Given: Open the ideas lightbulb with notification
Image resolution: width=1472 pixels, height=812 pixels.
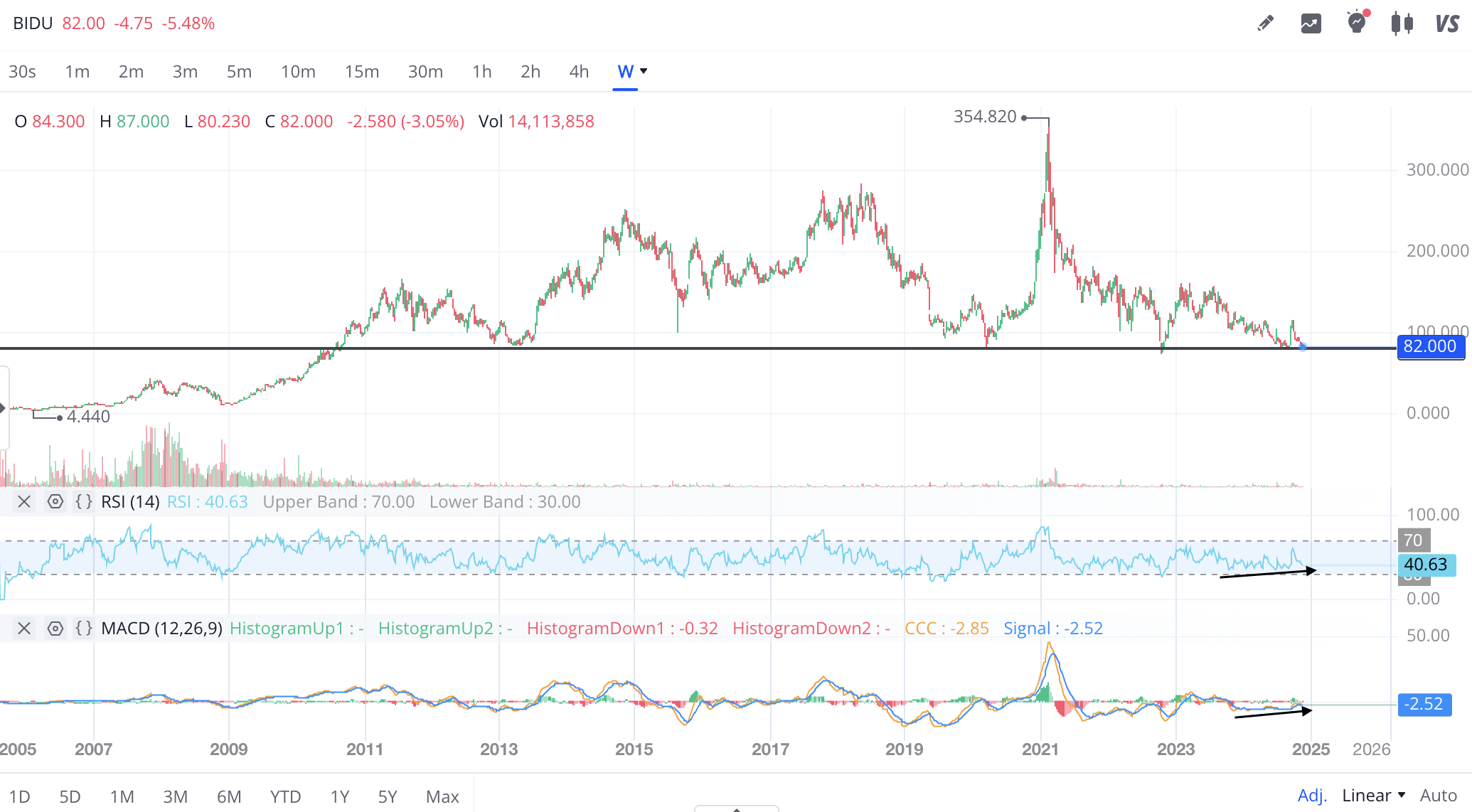Looking at the screenshot, I should click(x=1357, y=22).
